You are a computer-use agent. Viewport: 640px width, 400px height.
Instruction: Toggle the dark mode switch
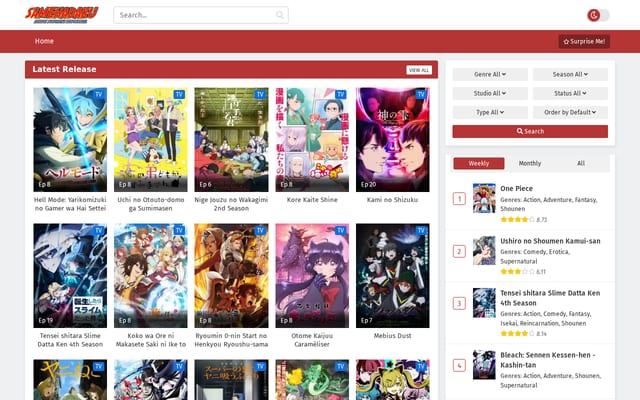[598, 16]
